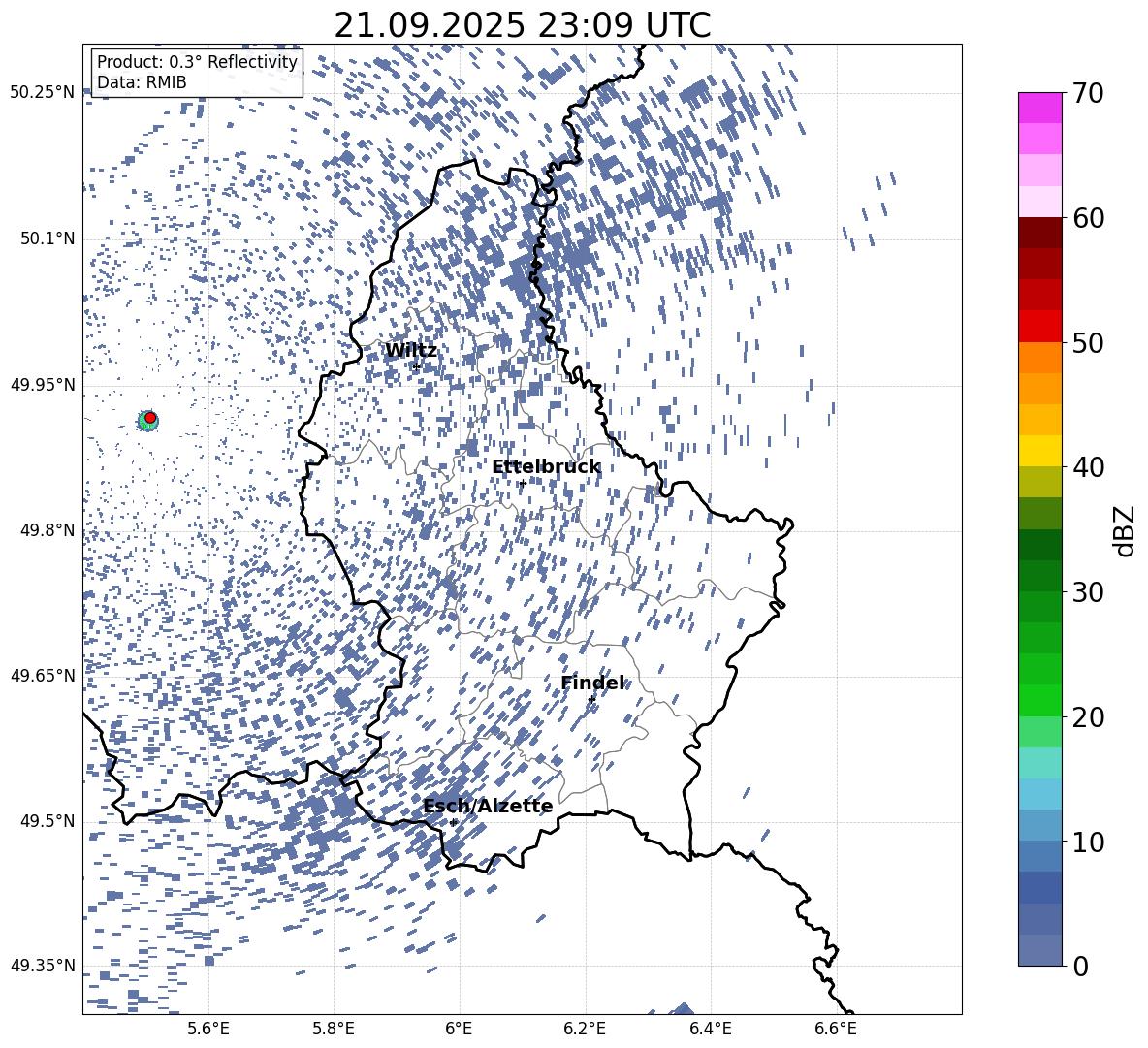Click the bright green 20 dBZ swatch
Image resolution: width=1148 pixels, height=1048 pixels.
[1040, 700]
